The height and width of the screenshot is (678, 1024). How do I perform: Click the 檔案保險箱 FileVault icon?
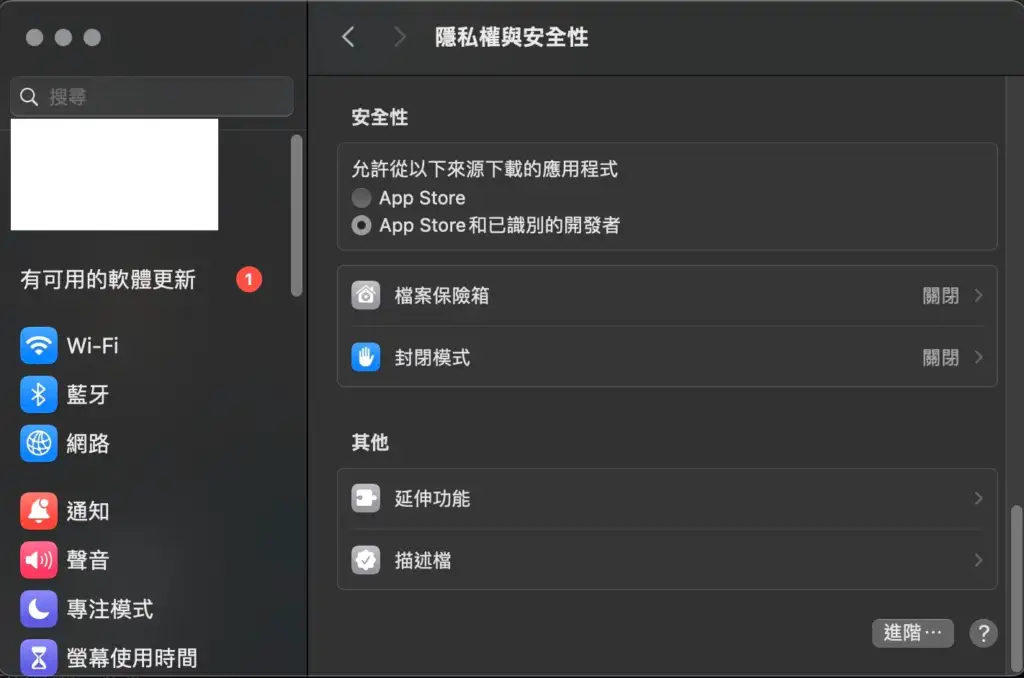pyautogui.click(x=365, y=295)
